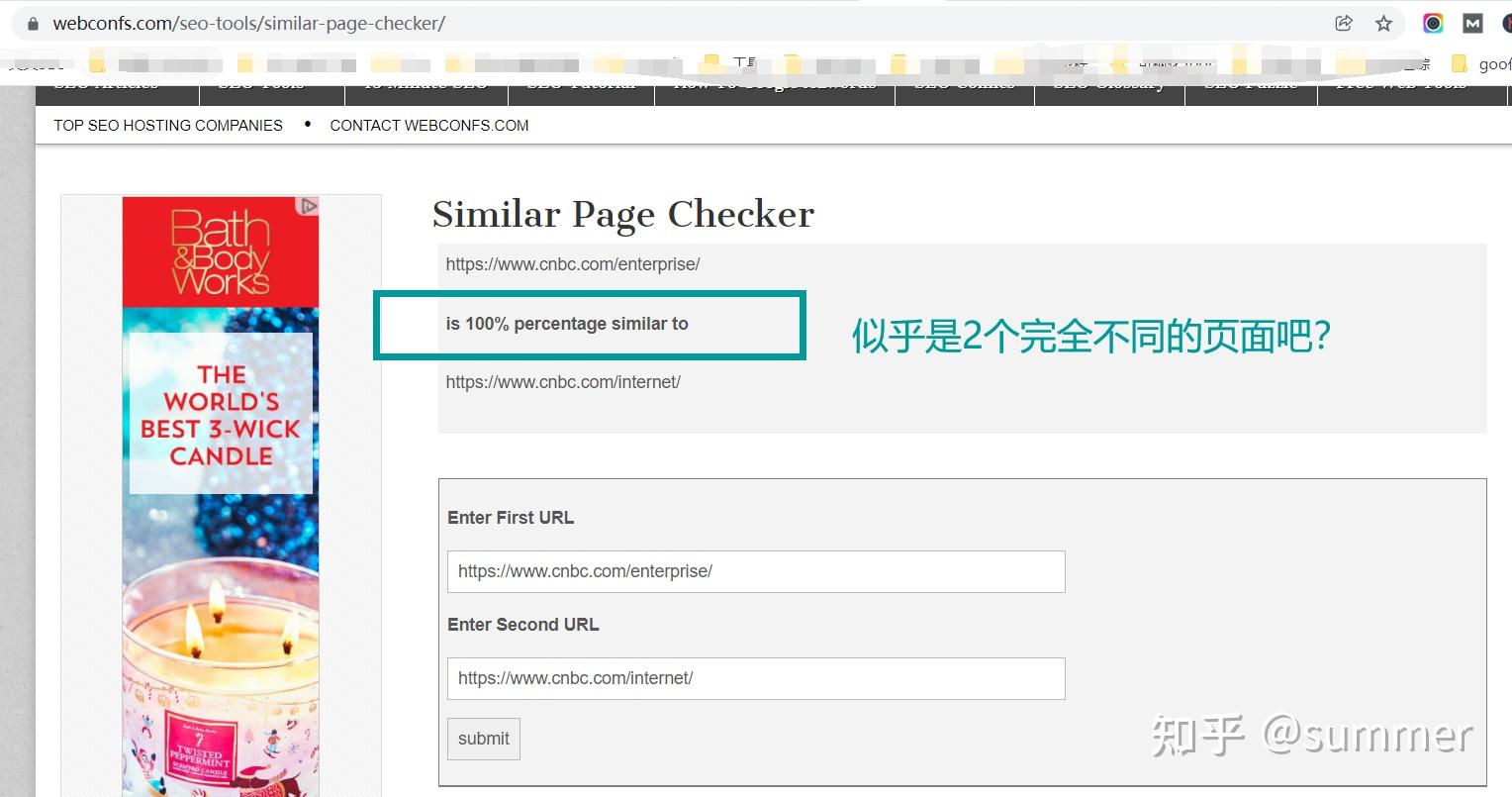Click the 'is 100% percentage similar to' text
Screen dimensions: 1512x797
(567, 324)
